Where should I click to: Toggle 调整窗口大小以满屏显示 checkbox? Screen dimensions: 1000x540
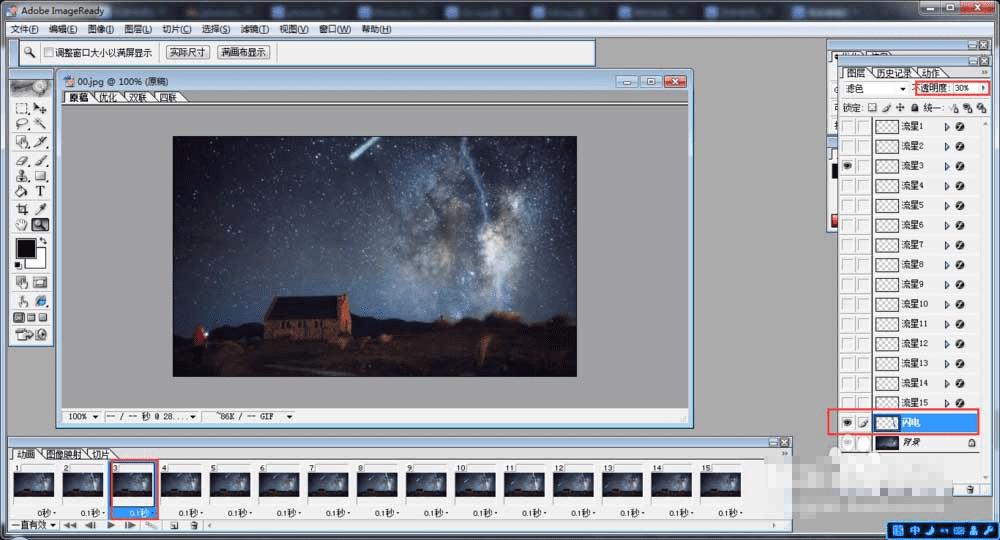[48, 52]
